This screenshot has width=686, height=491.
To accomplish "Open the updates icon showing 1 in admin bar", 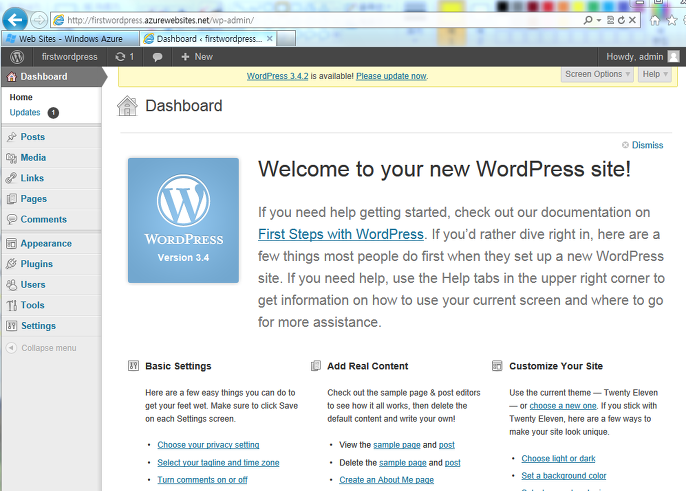I will 125,57.
